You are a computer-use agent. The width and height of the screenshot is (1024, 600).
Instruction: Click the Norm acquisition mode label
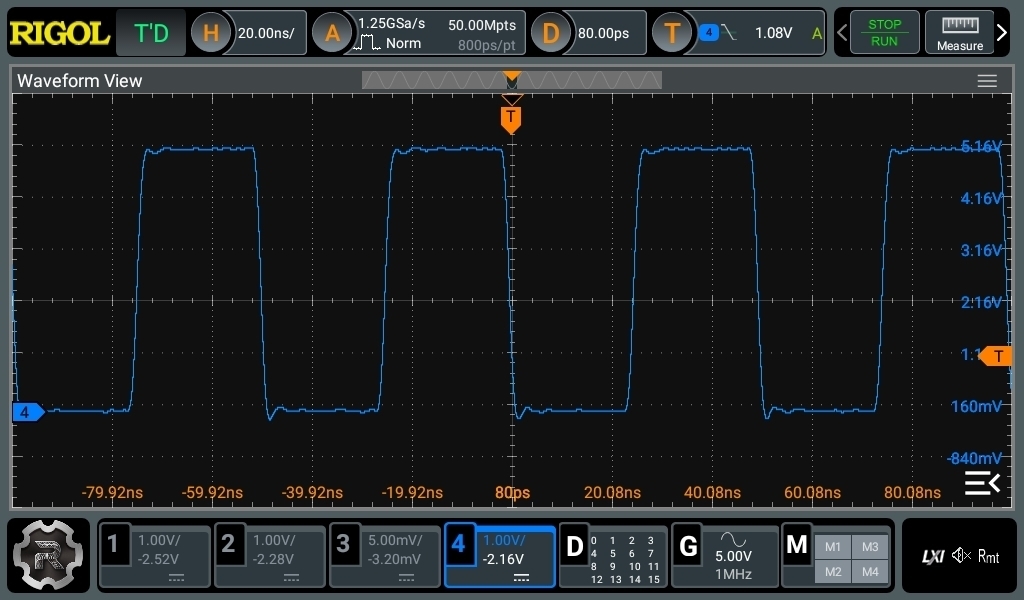pyautogui.click(x=403, y=43)
